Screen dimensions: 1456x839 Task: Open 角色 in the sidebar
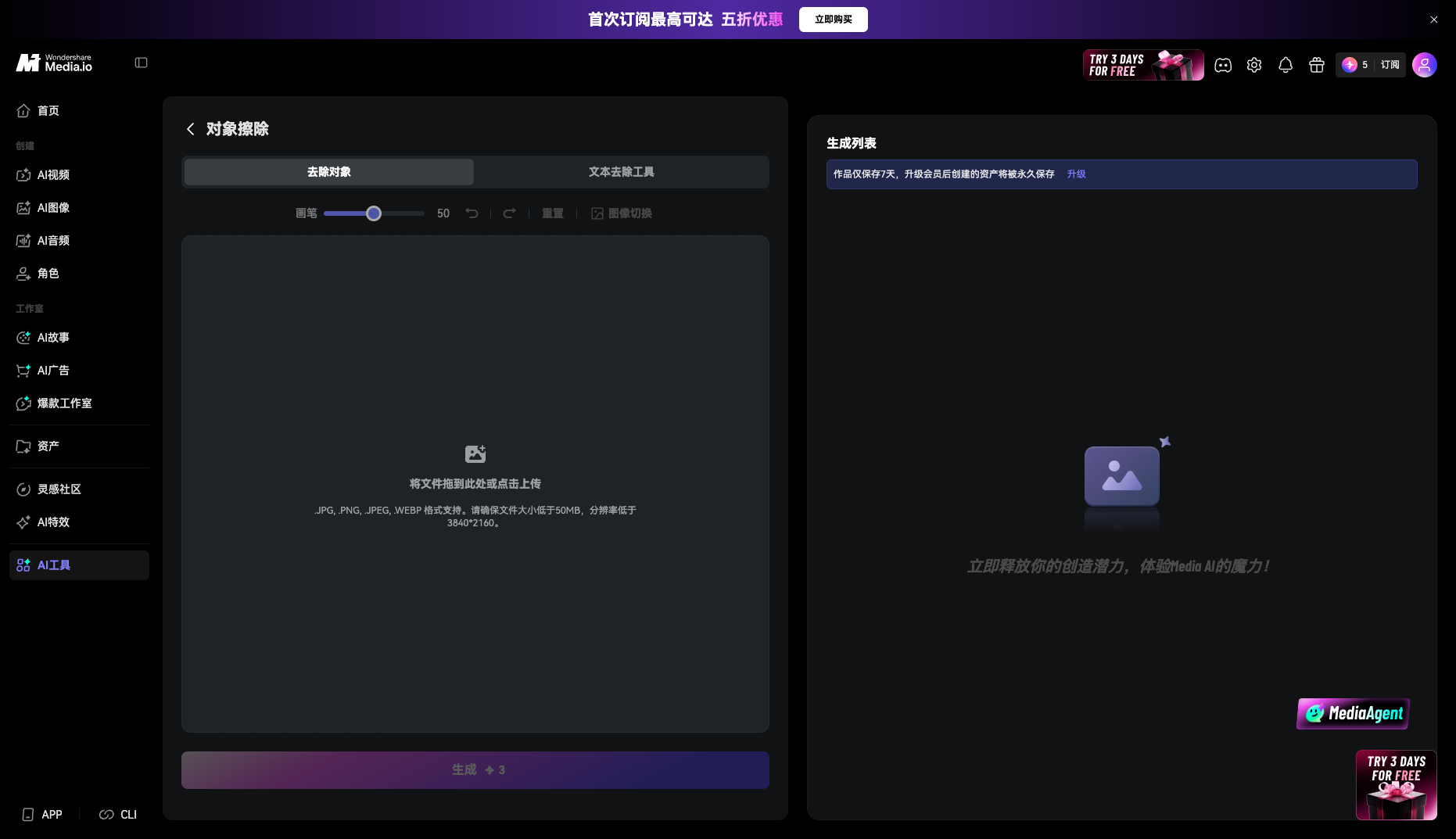79,273
